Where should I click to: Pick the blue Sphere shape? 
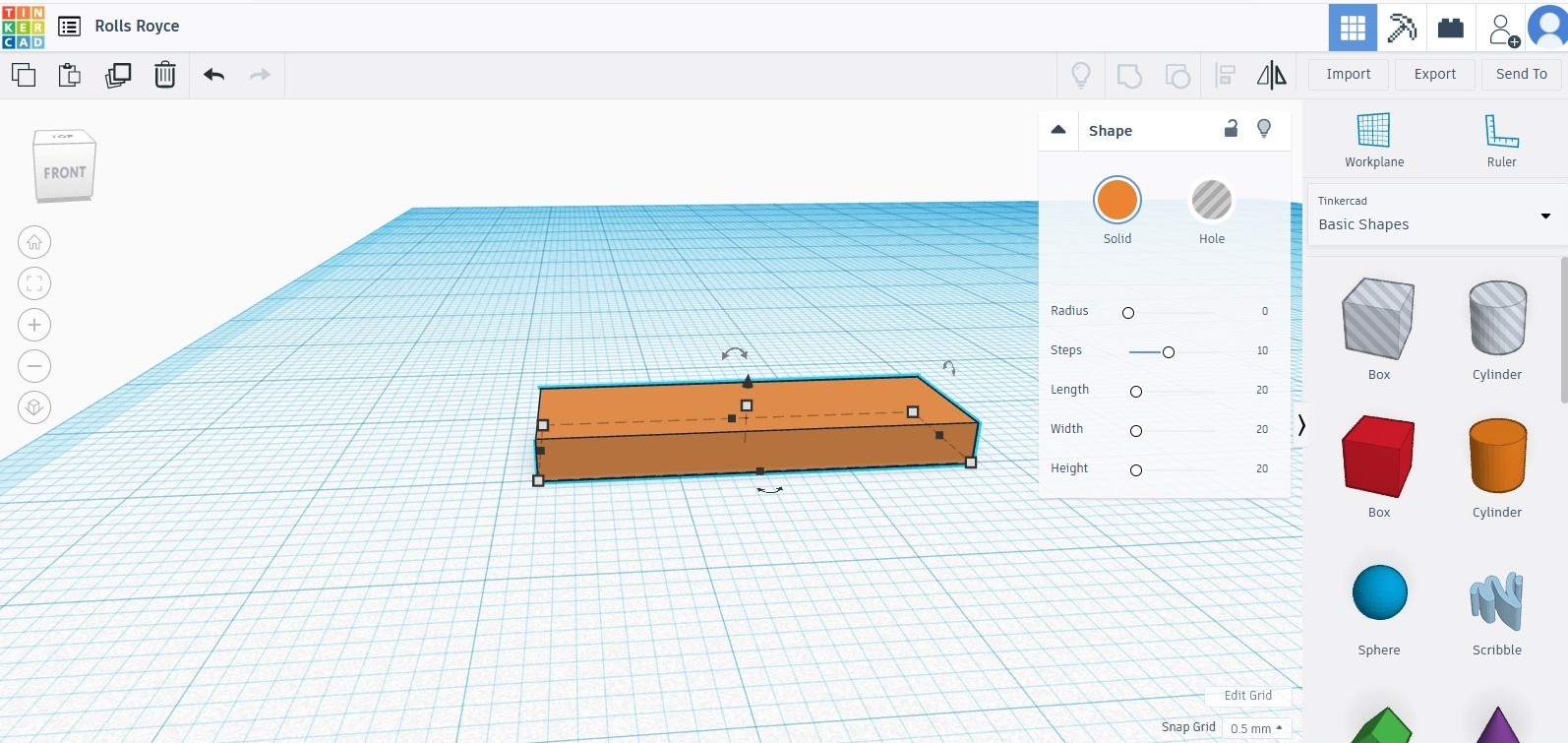pyautogui.click(x=1379, y=592)
